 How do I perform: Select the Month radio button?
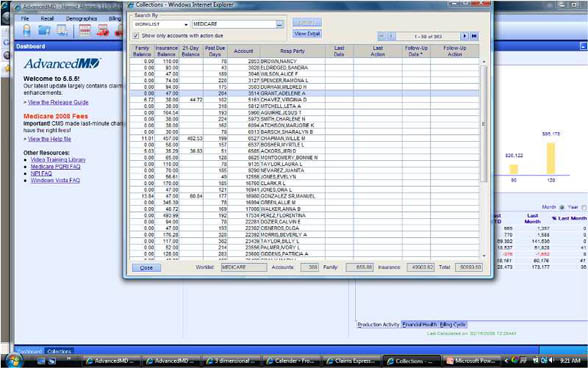coord(562,207)
